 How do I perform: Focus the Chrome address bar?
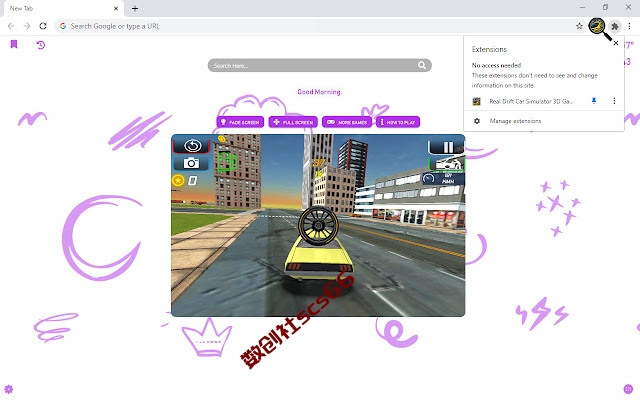(320, 26)
